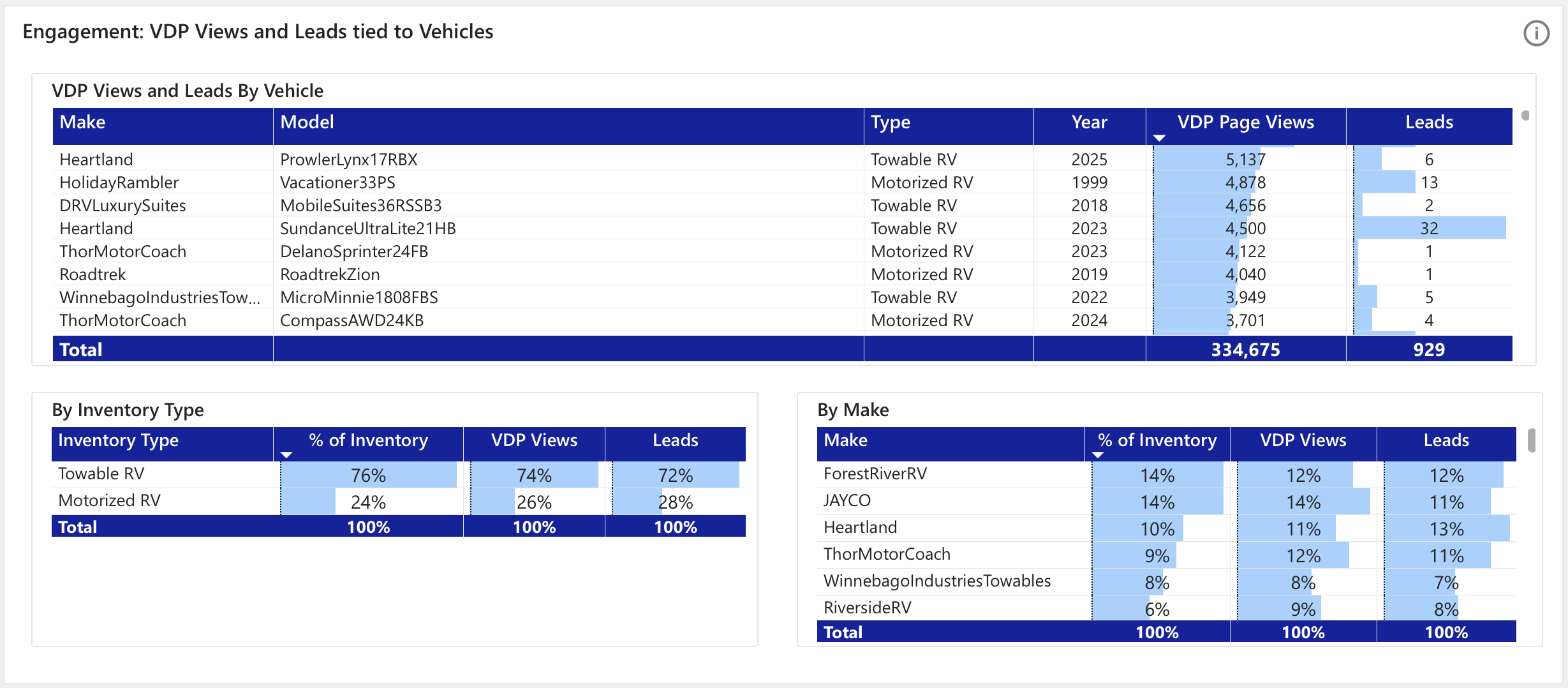
Task: Select the SundanceUltraLite21HB model cell
Action: [368, 228]
